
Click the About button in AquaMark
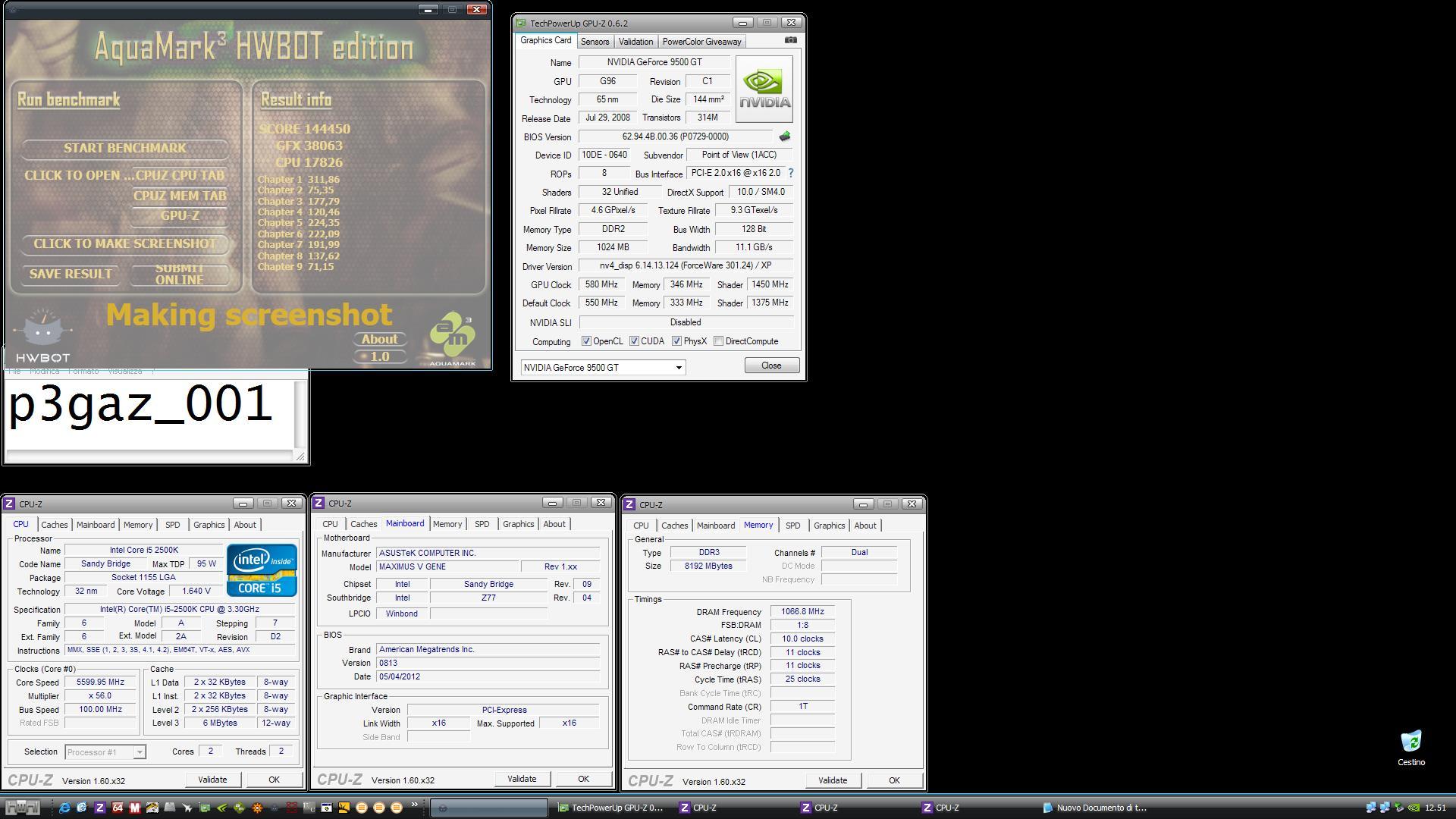[379, 339]
